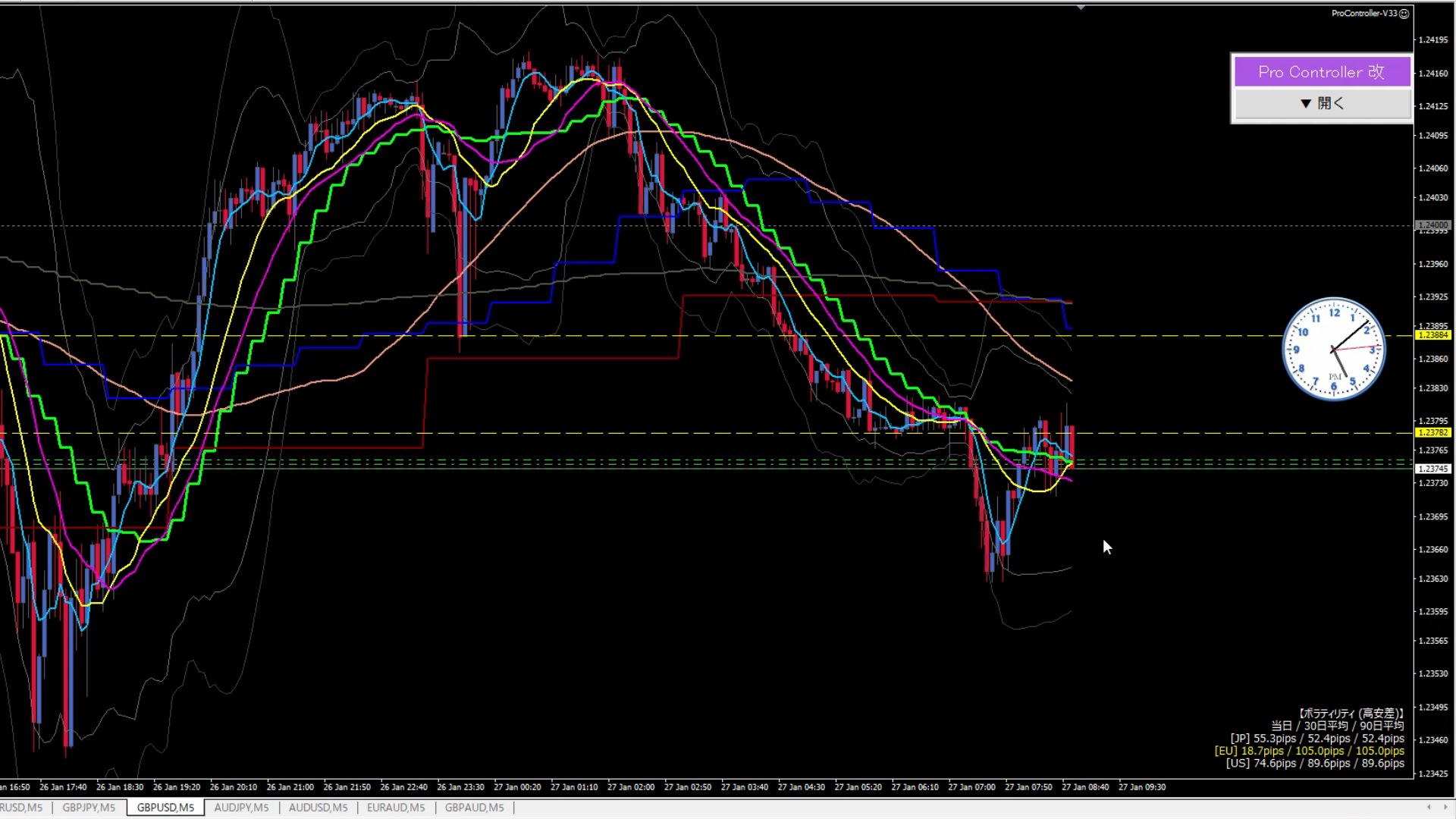Click the 26 Jan 21:00 time axis label
This screenshot has width=1456, height=819.
290,787
